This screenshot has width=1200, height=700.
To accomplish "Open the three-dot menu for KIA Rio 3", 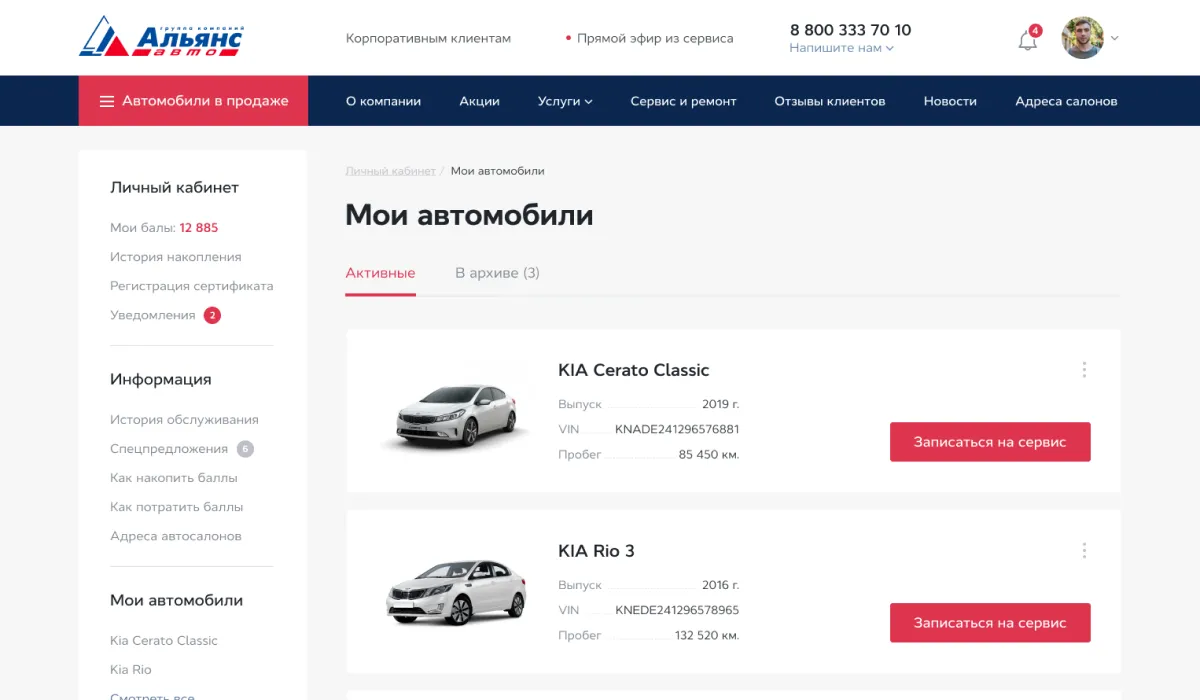I will (1084, 551).
